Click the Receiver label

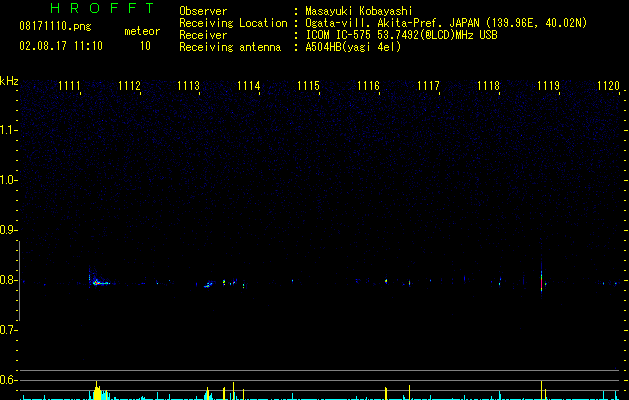[203, 35]
